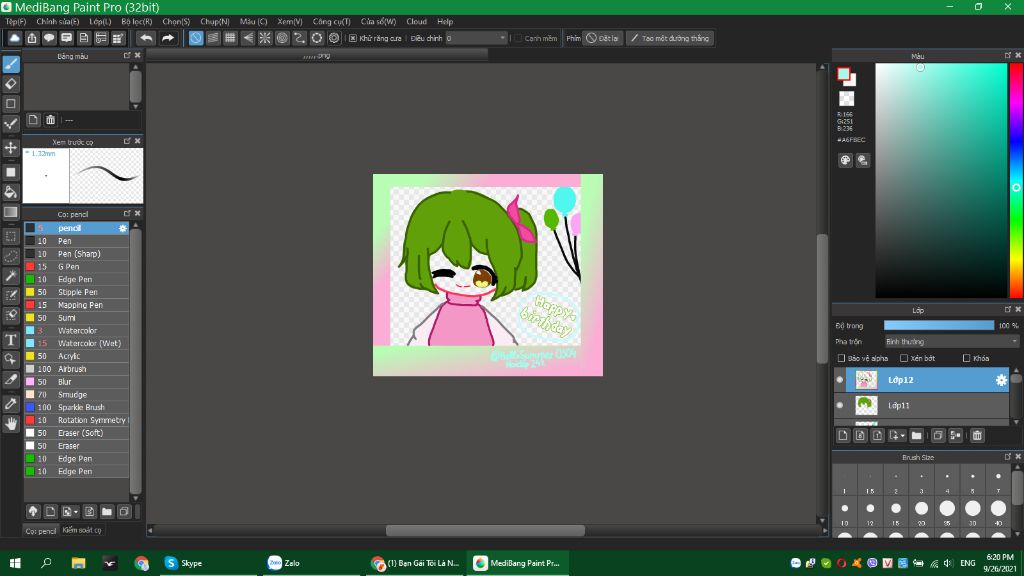1024x576 pixels.
Task: Hide the Lớp11 layer
Action: click(840, 405)
